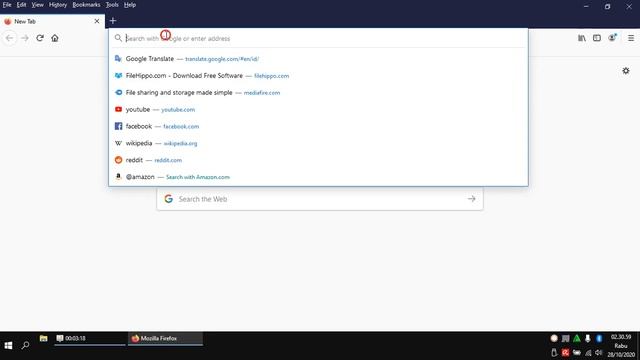Viewport: 640px width, 360px height.
Task: Open the Tools menu
Action: coord(112,5)
